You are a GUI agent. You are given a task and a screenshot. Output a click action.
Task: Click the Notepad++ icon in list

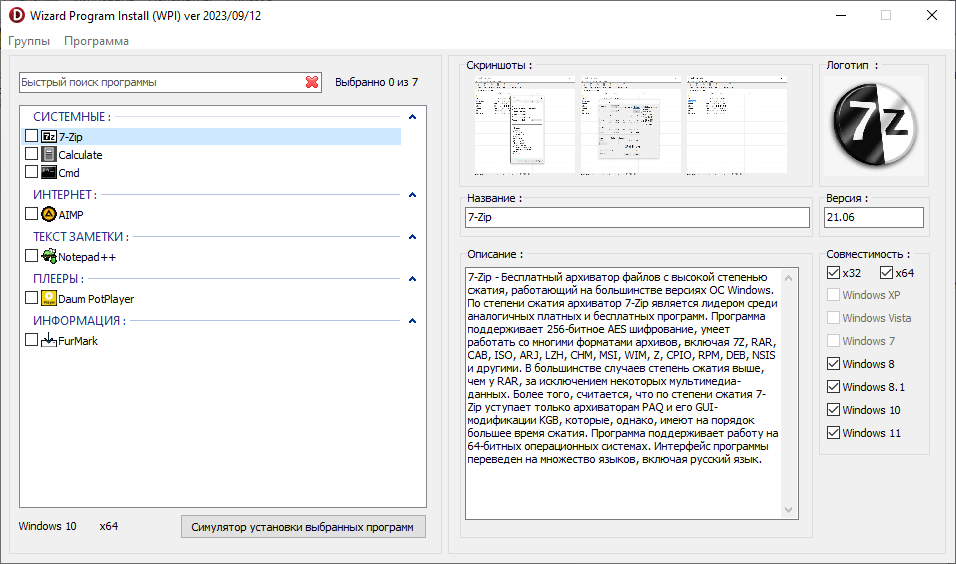pos(49,257)
